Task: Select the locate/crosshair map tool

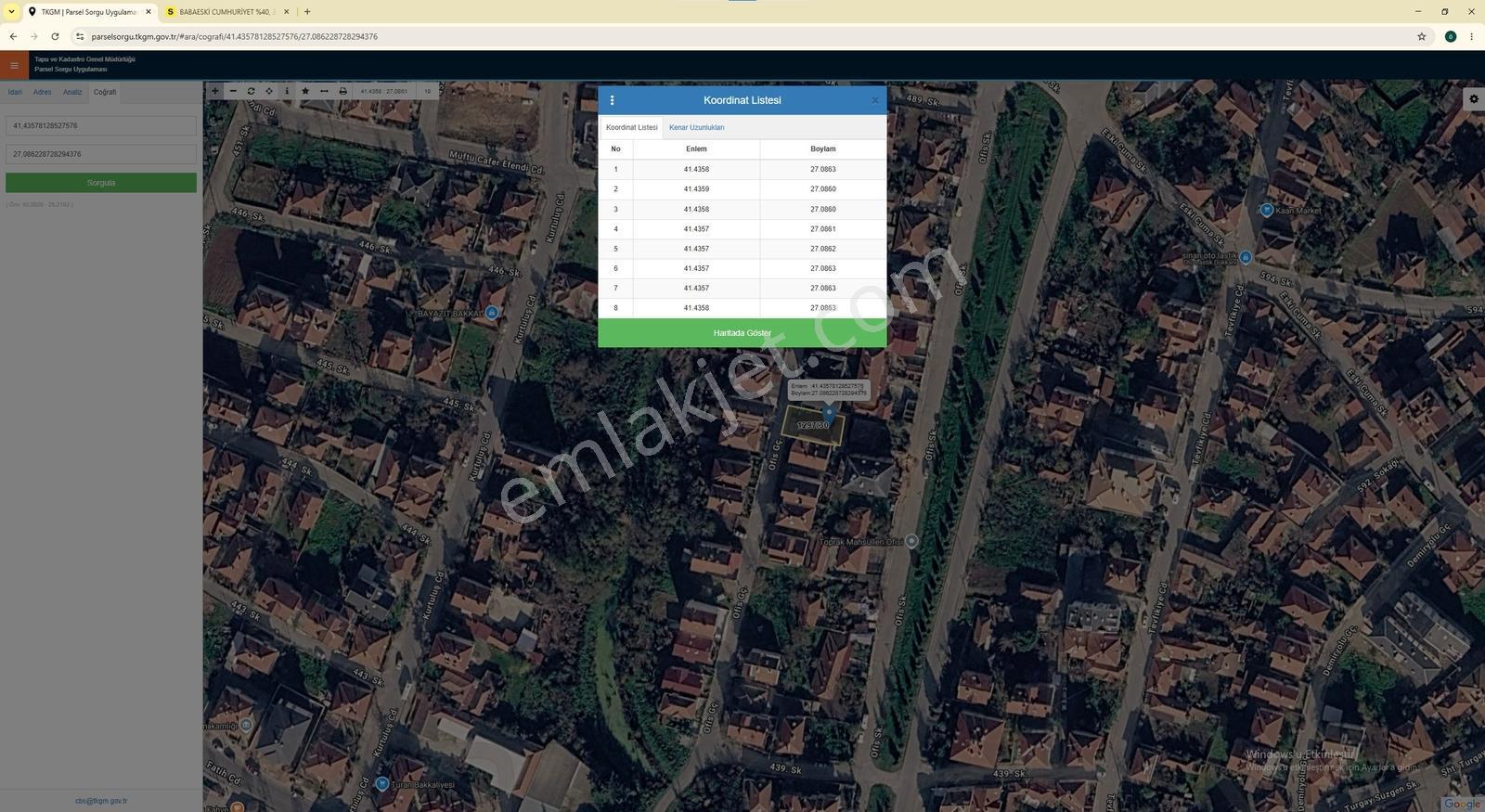Action: coord(269,91)
